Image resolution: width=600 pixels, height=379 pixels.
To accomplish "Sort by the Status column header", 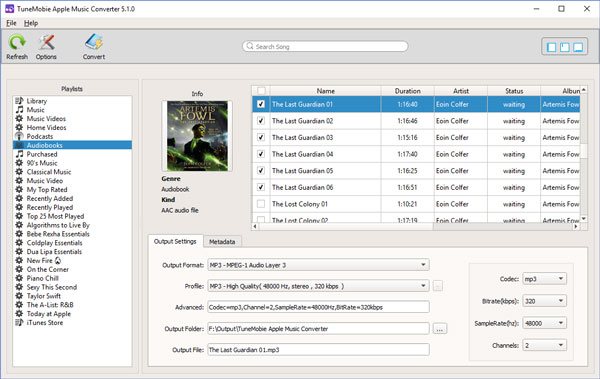I will coord(514,91).
